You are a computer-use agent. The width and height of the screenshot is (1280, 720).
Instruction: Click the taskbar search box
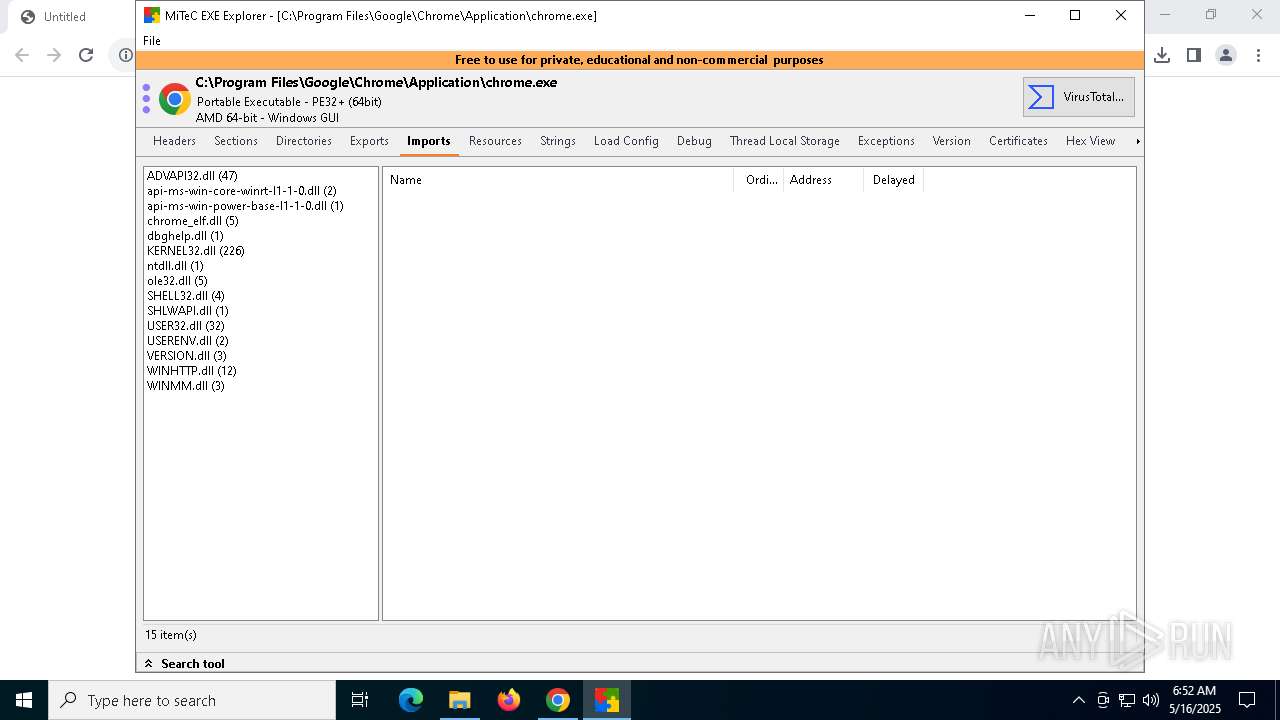click(192, 700)
